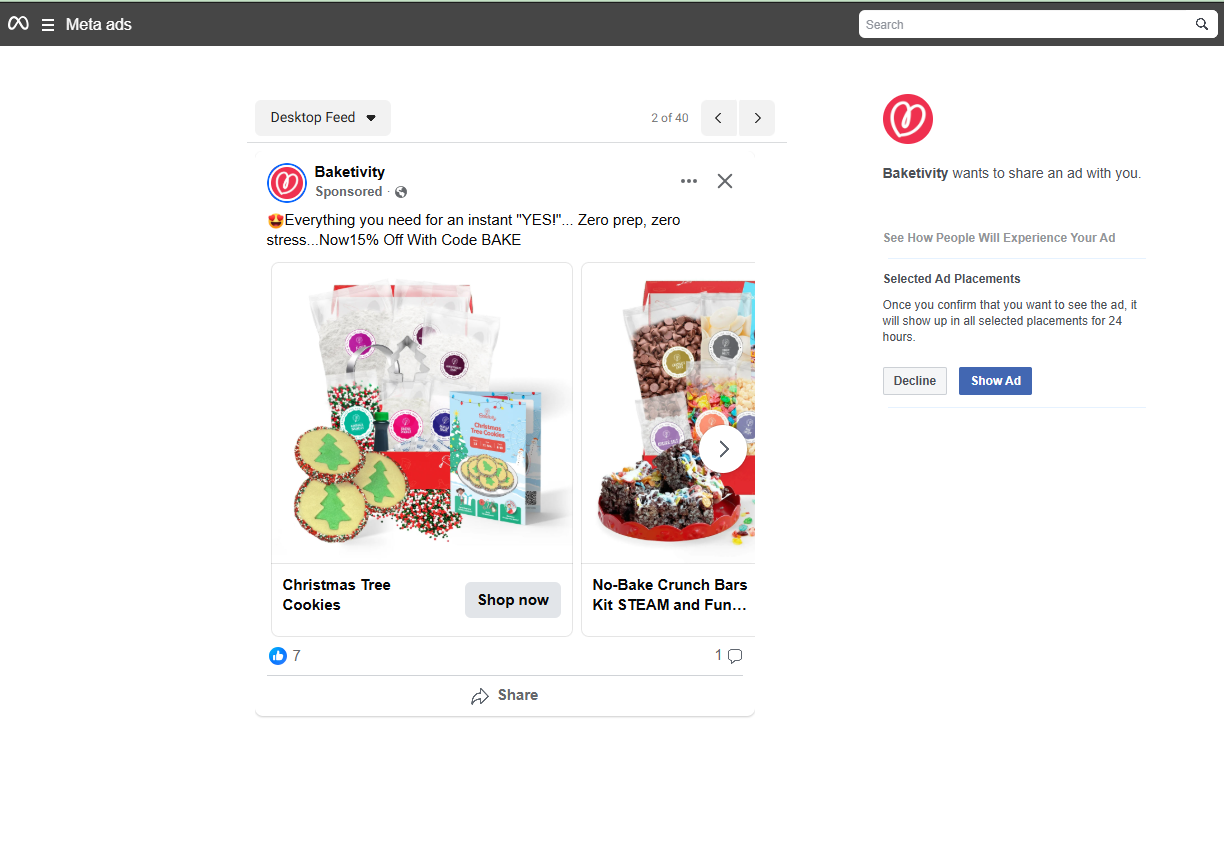Open the Baketivity page name link
Screen dimensions: 1224x850
click(x=350, y=172)
